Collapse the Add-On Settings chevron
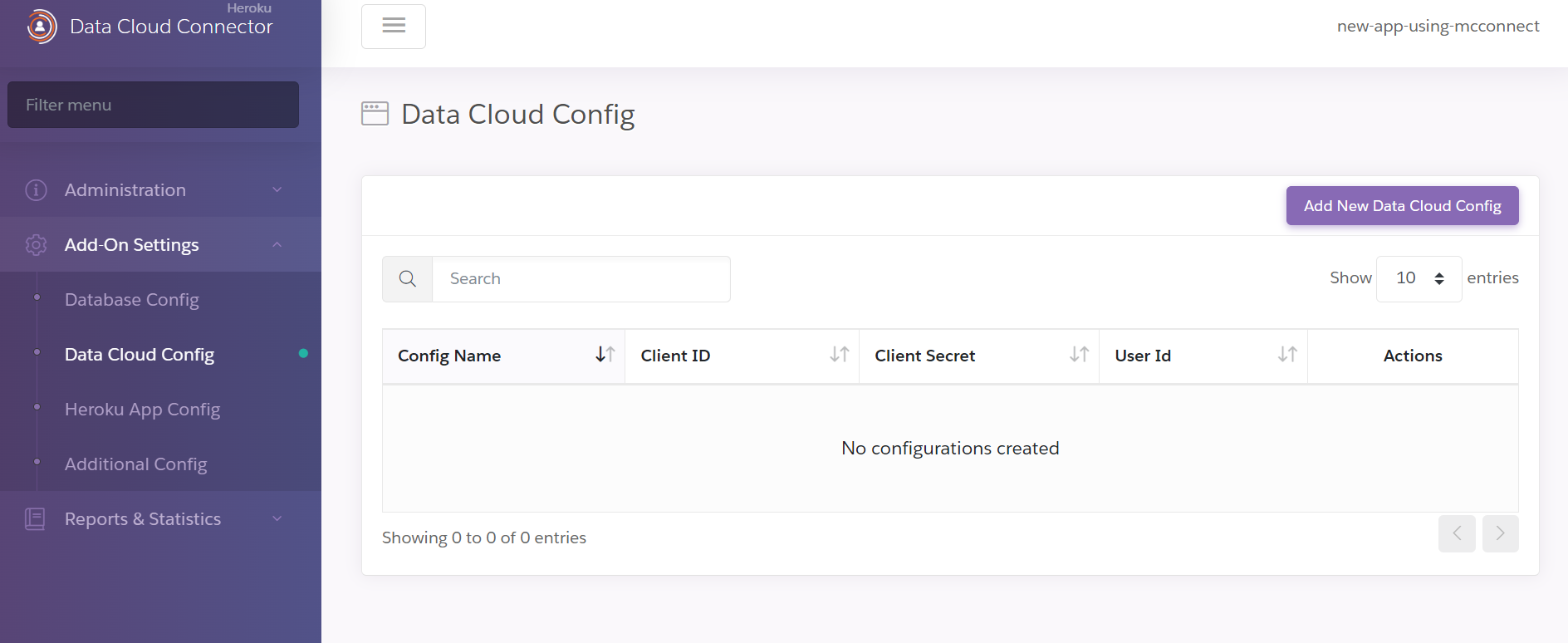The width and height of the screenshot is (1568, 643). tap(277, 245)
